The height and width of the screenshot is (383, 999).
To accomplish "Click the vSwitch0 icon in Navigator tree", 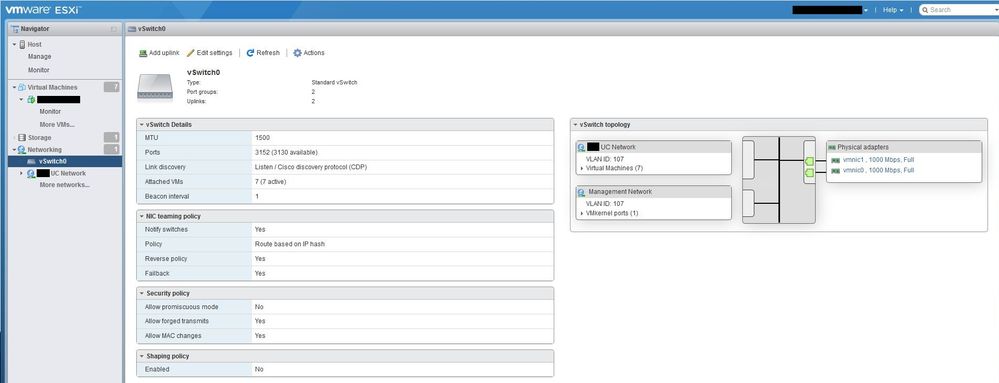I will (x=31, y=161).
